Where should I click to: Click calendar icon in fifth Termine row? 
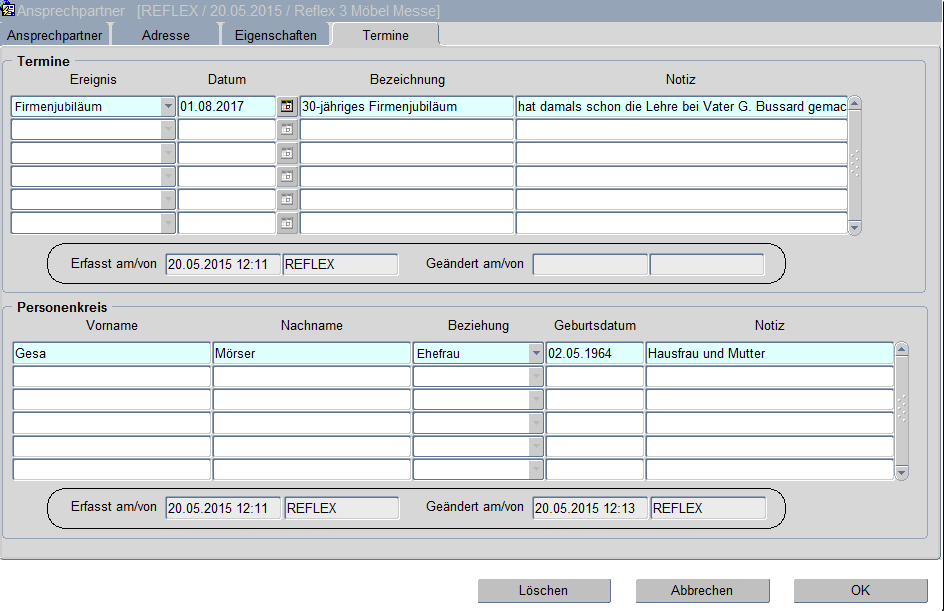[x=287, y=200]
